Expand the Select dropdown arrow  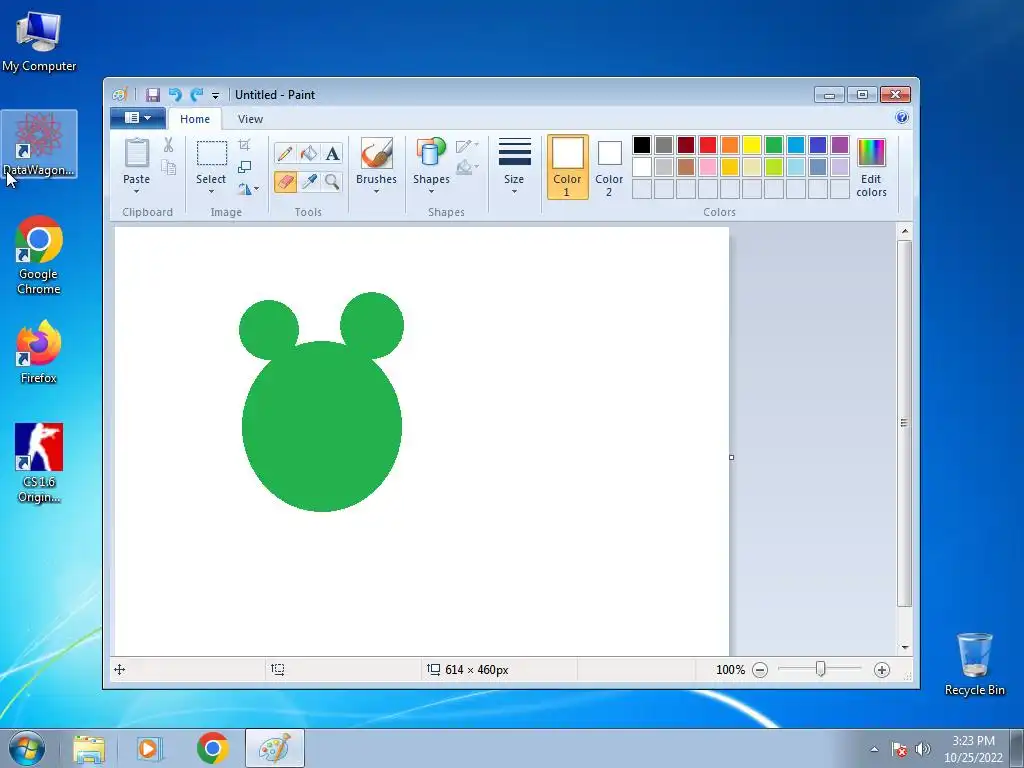(x=211, y=191)
